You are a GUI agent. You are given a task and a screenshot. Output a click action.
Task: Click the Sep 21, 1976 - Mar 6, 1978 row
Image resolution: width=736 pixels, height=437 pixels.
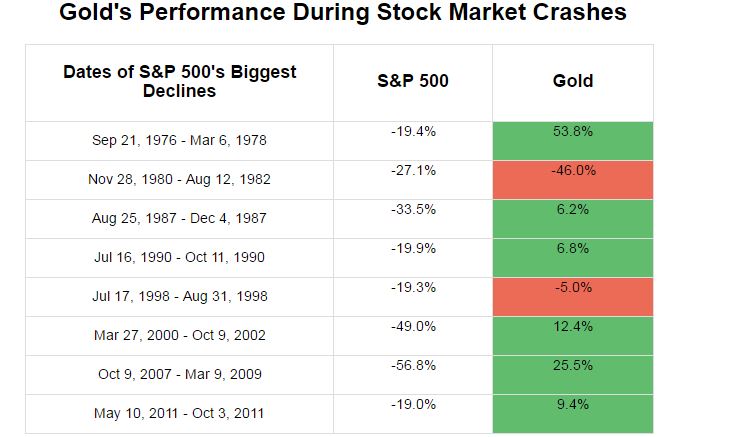point(180,141)
